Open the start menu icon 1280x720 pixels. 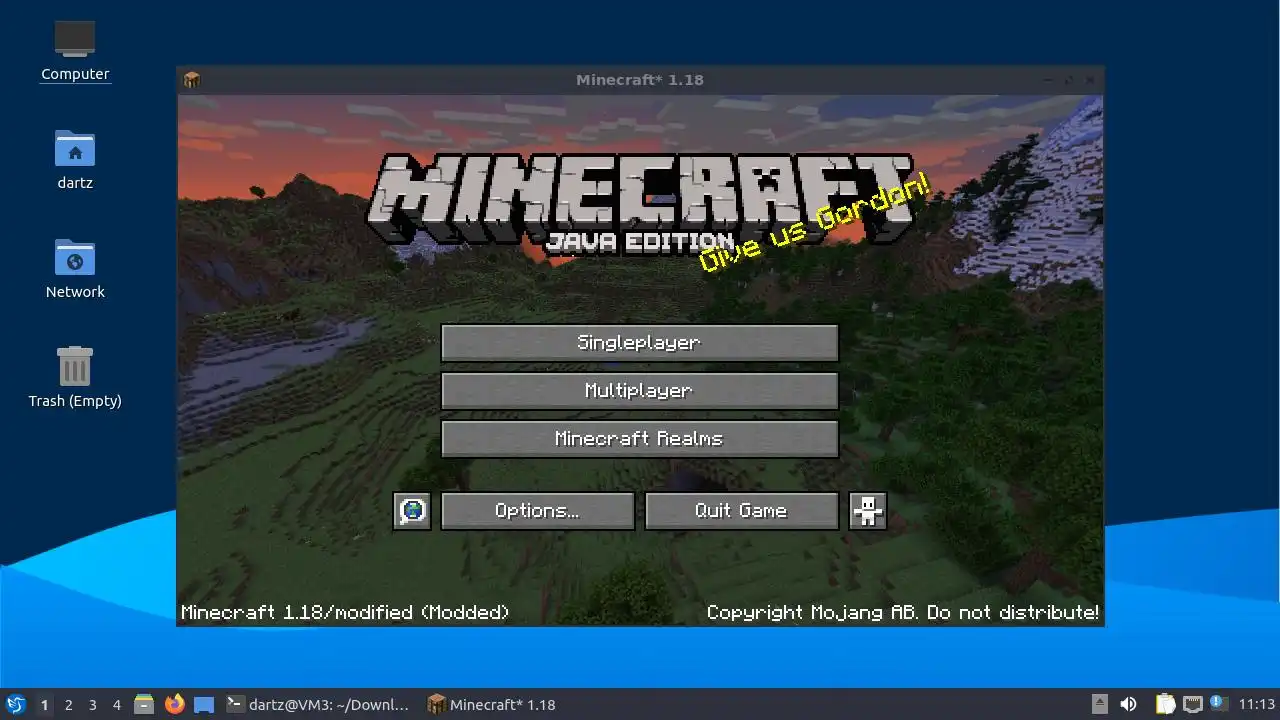pos(15,705)
